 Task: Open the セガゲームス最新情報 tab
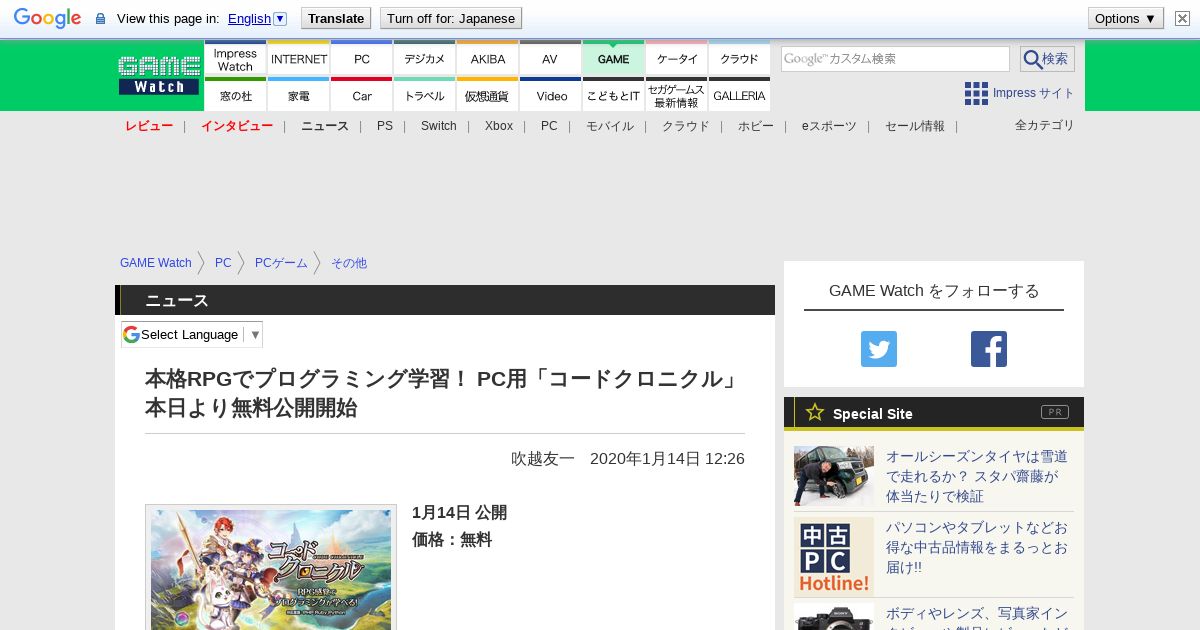(677, 94)
